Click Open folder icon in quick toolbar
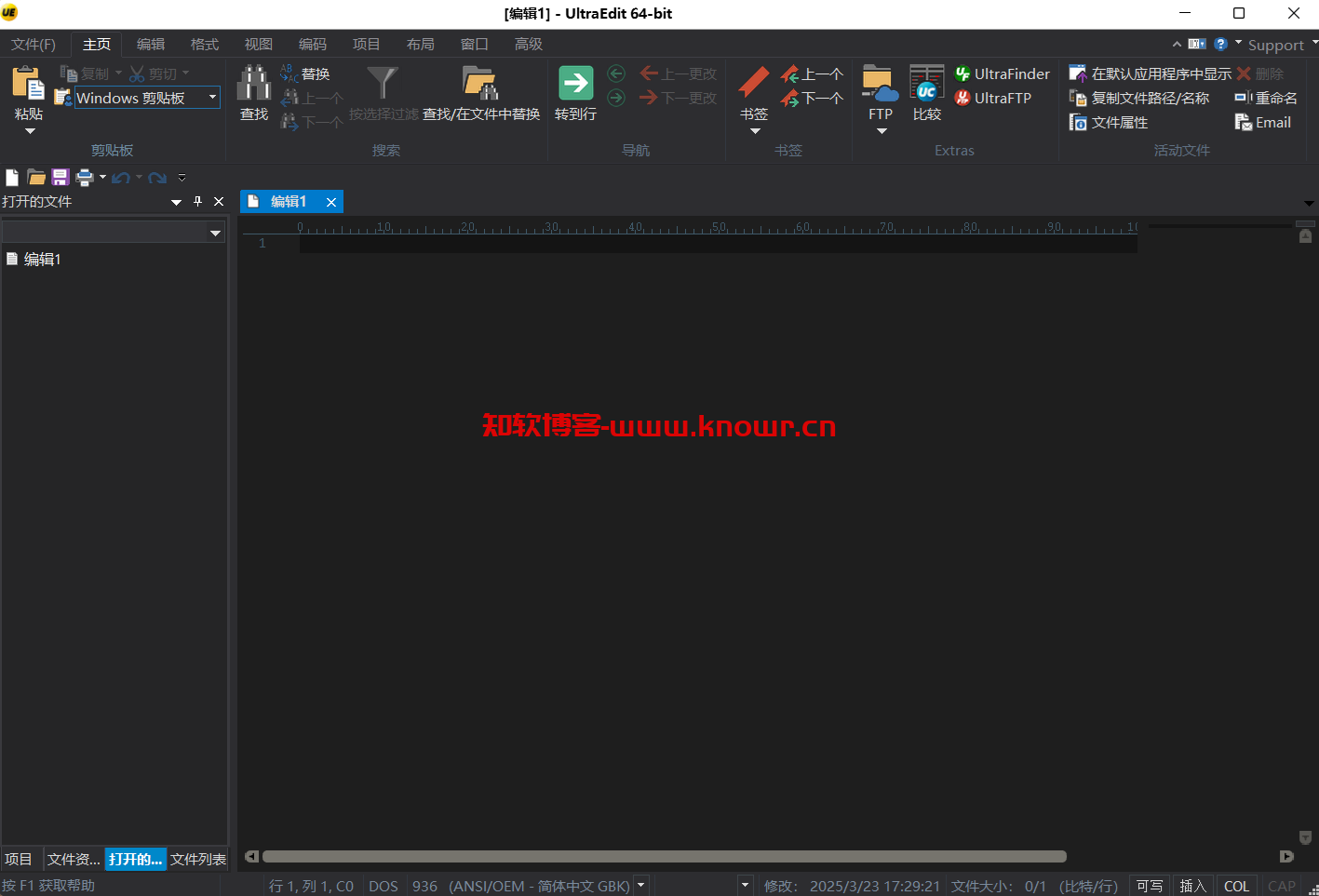The image size is (1319, 896). coord(36,177)
